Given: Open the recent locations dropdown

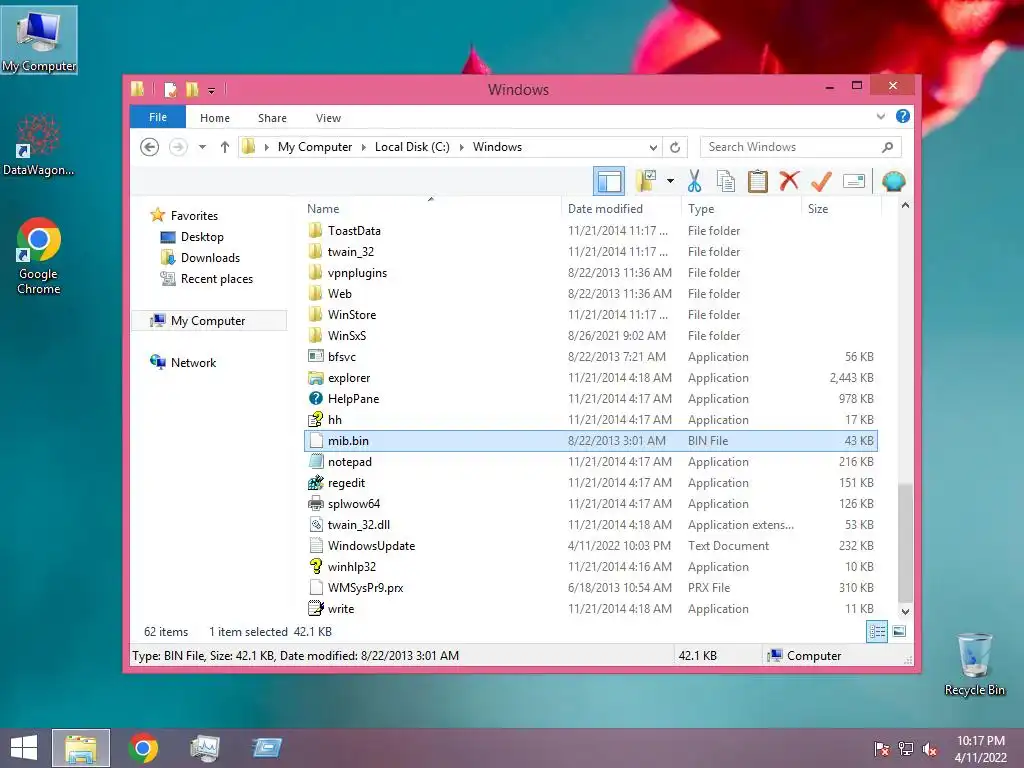Looking at the screenshot, I should click(202, 147).
